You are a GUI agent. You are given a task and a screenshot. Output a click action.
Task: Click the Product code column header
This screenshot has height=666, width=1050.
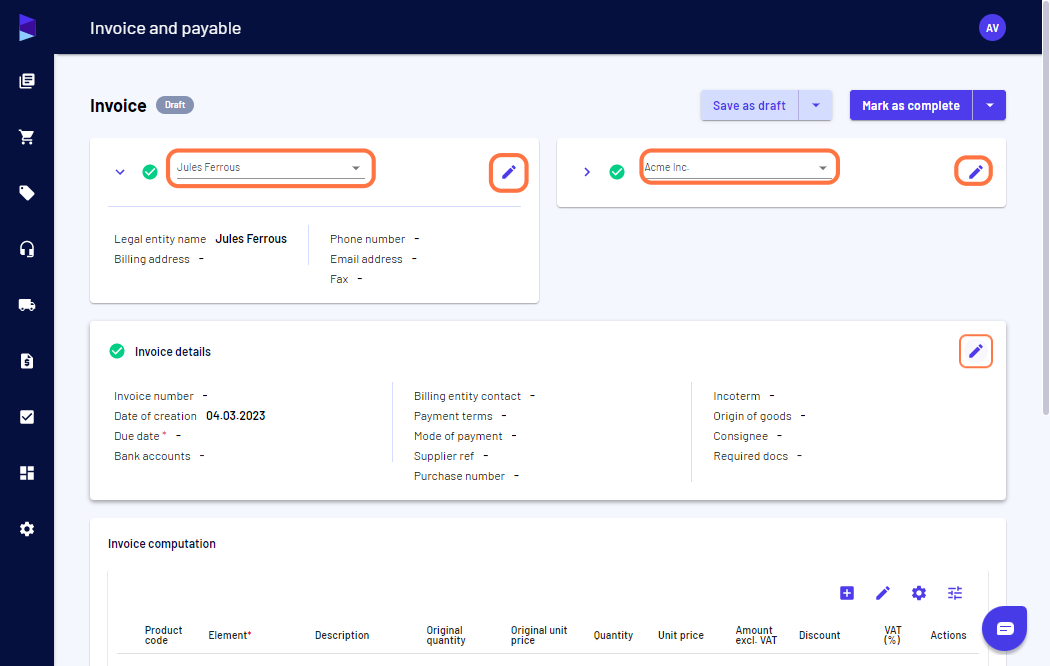(163, 635)
